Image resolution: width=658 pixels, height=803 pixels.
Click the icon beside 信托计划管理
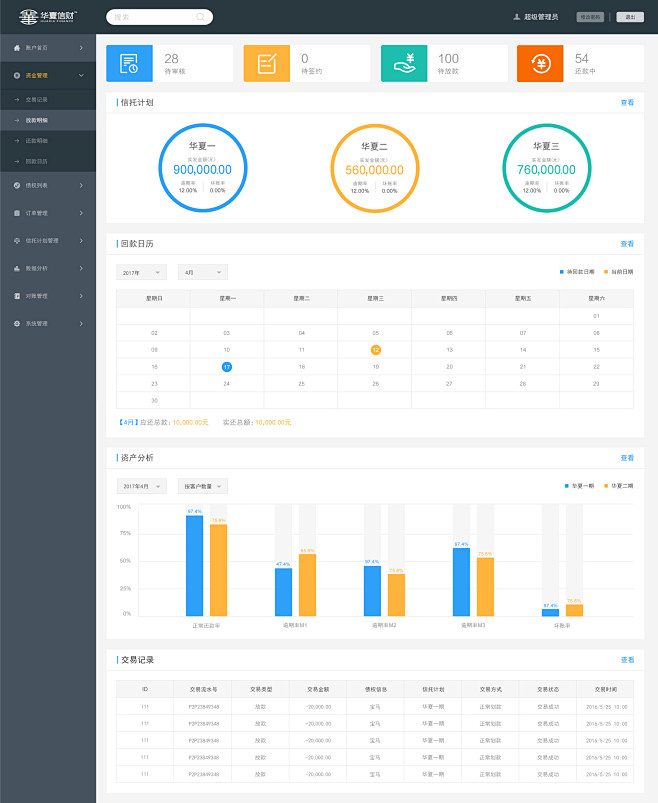tap(17, 241)
